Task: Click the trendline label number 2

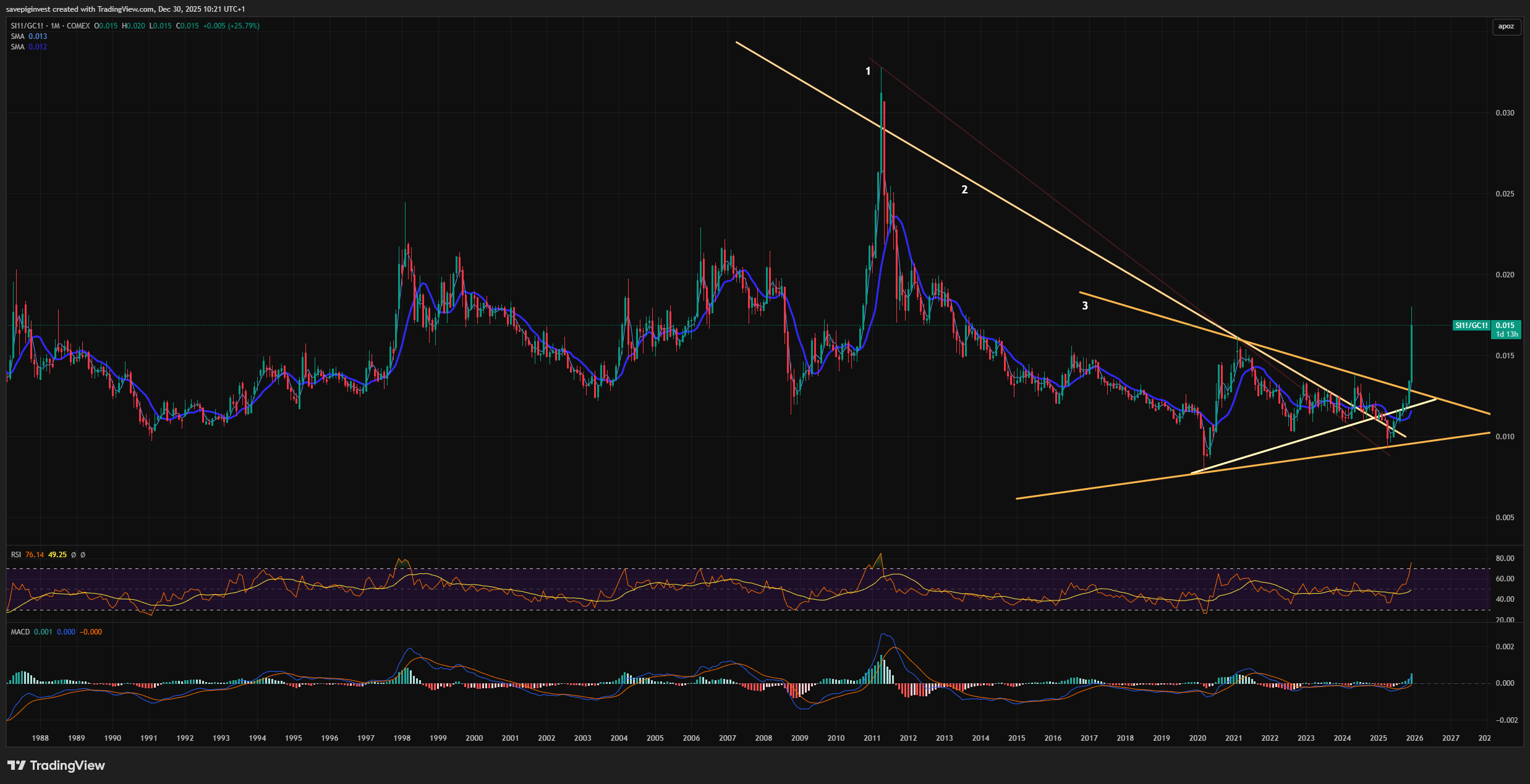Action: pos(964,190)
